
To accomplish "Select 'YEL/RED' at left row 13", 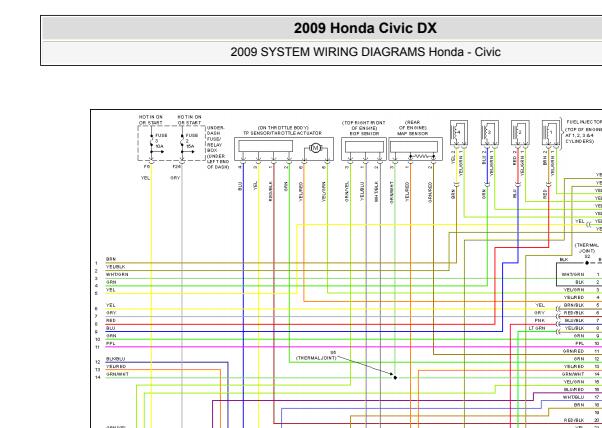I will click(x=116, y=367).
